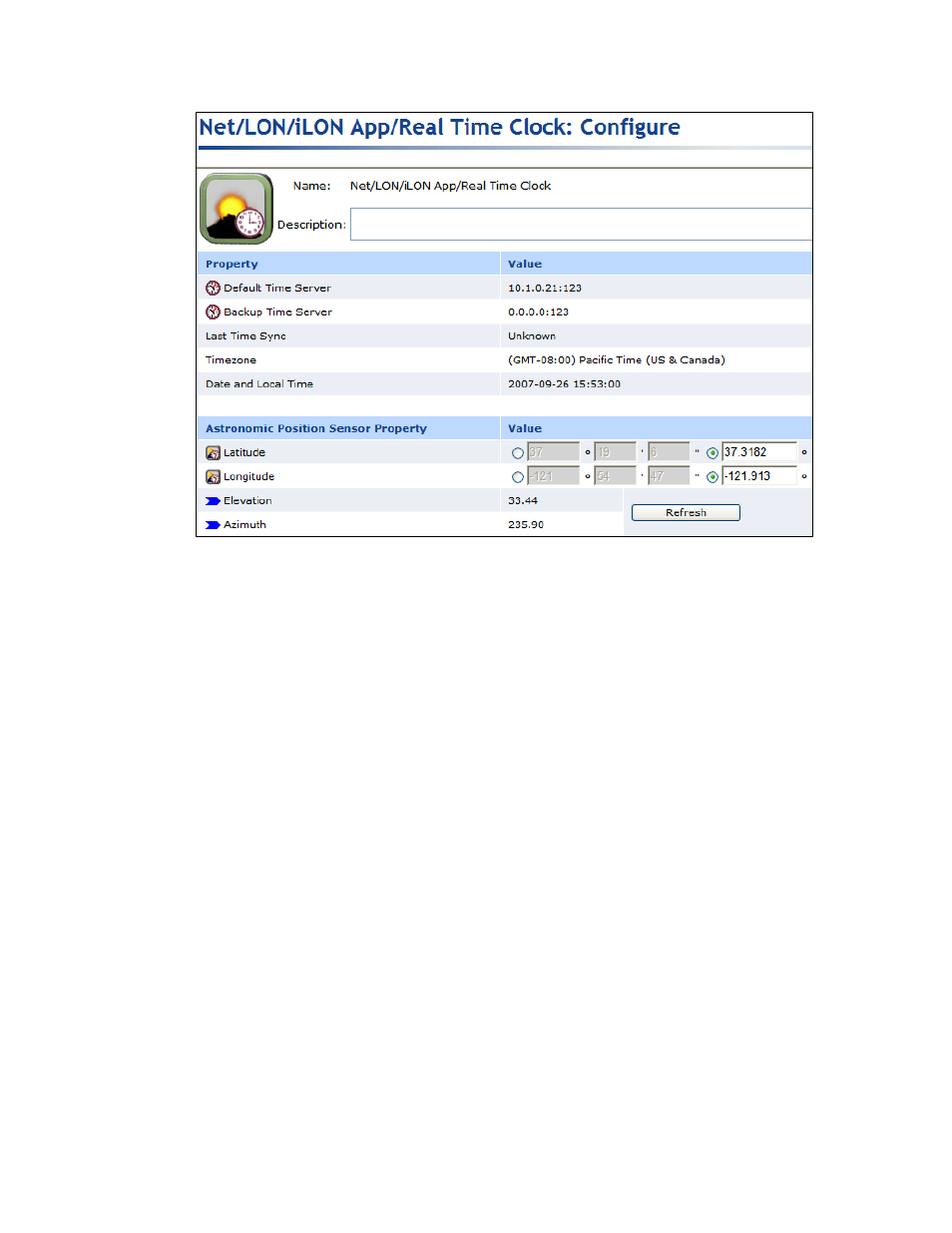
Task: Click the Latitude label
Action: point(244,452)
